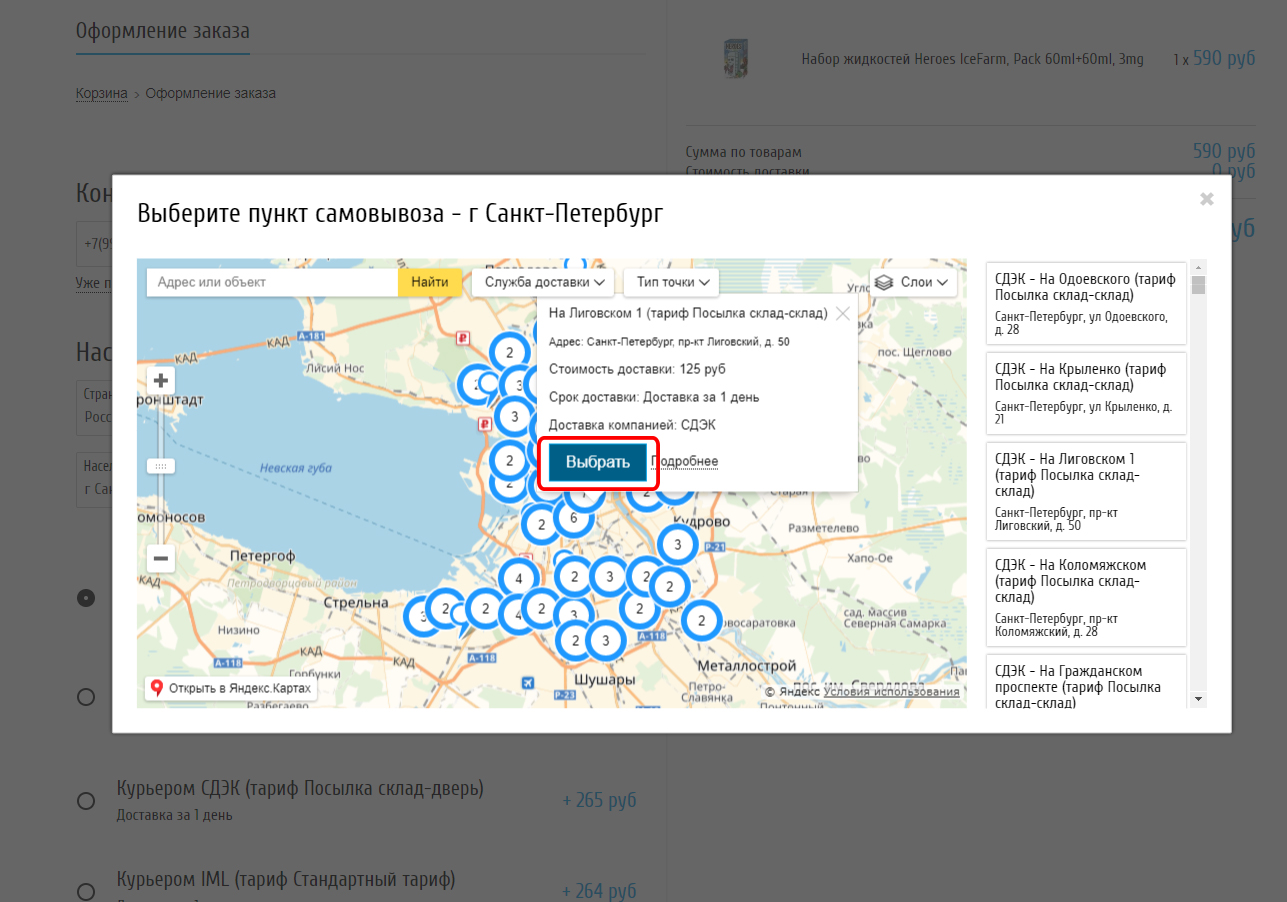This screenshot has height=902, width=1287.
Task: Select Курьером СДЭК склад-дверь radio option
Action: pyautogui.click(x=86, y=801)
